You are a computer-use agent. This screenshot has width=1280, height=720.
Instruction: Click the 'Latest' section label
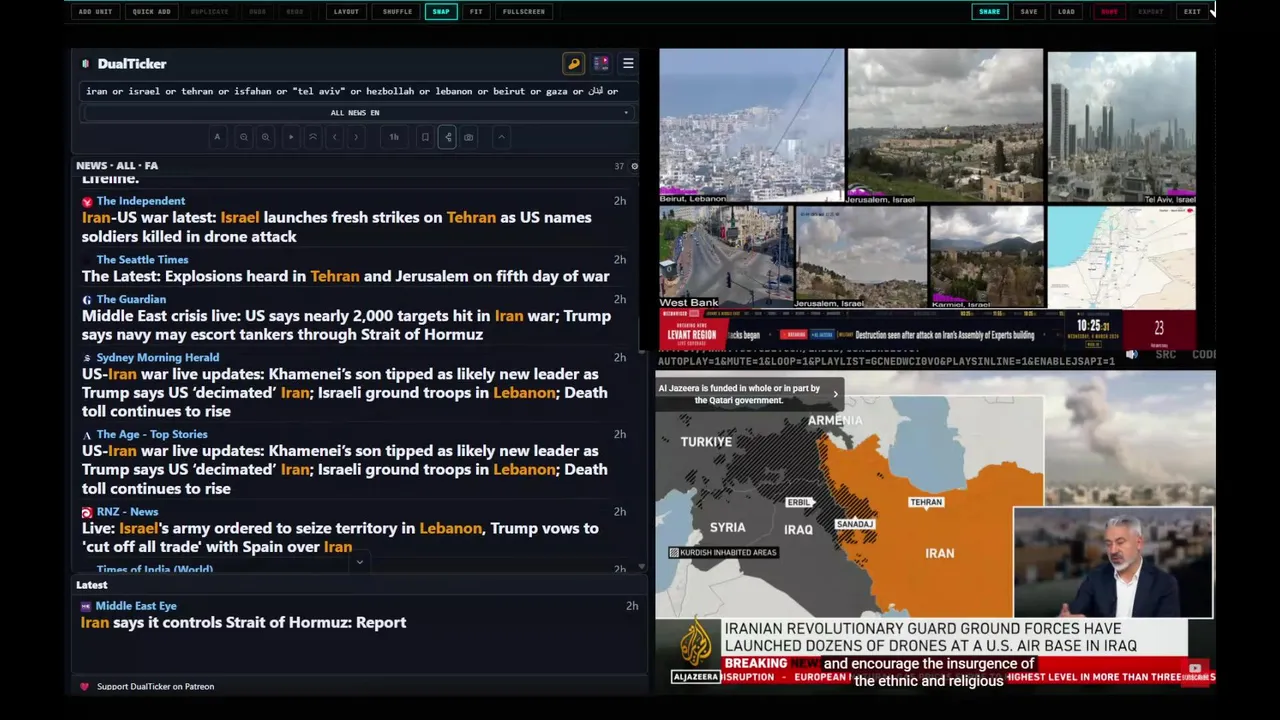(x=92, y=585)
